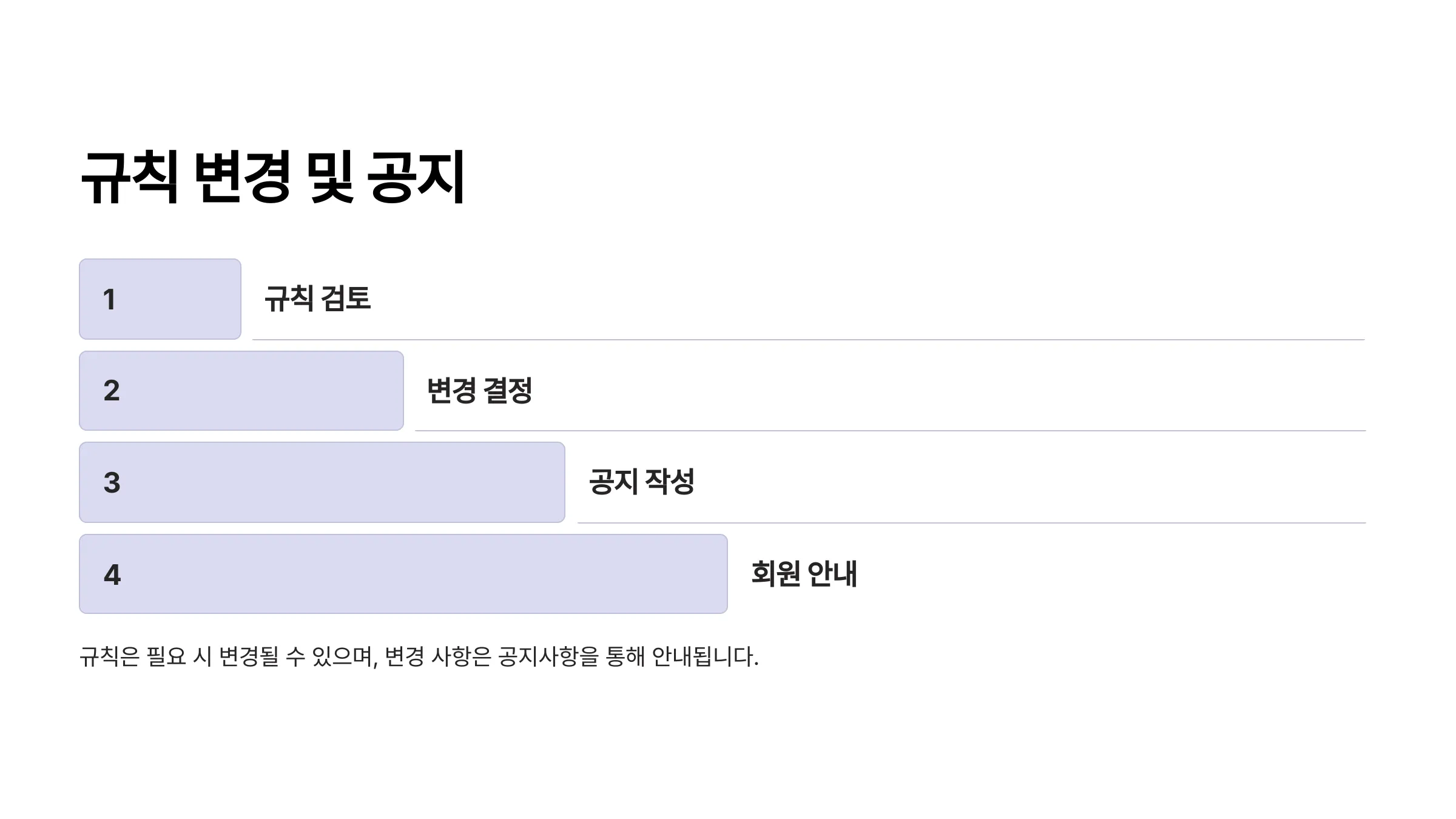Click the word 안내됩니다 ending the footnote
The image size is (1456, 819).
coord(705,656)
